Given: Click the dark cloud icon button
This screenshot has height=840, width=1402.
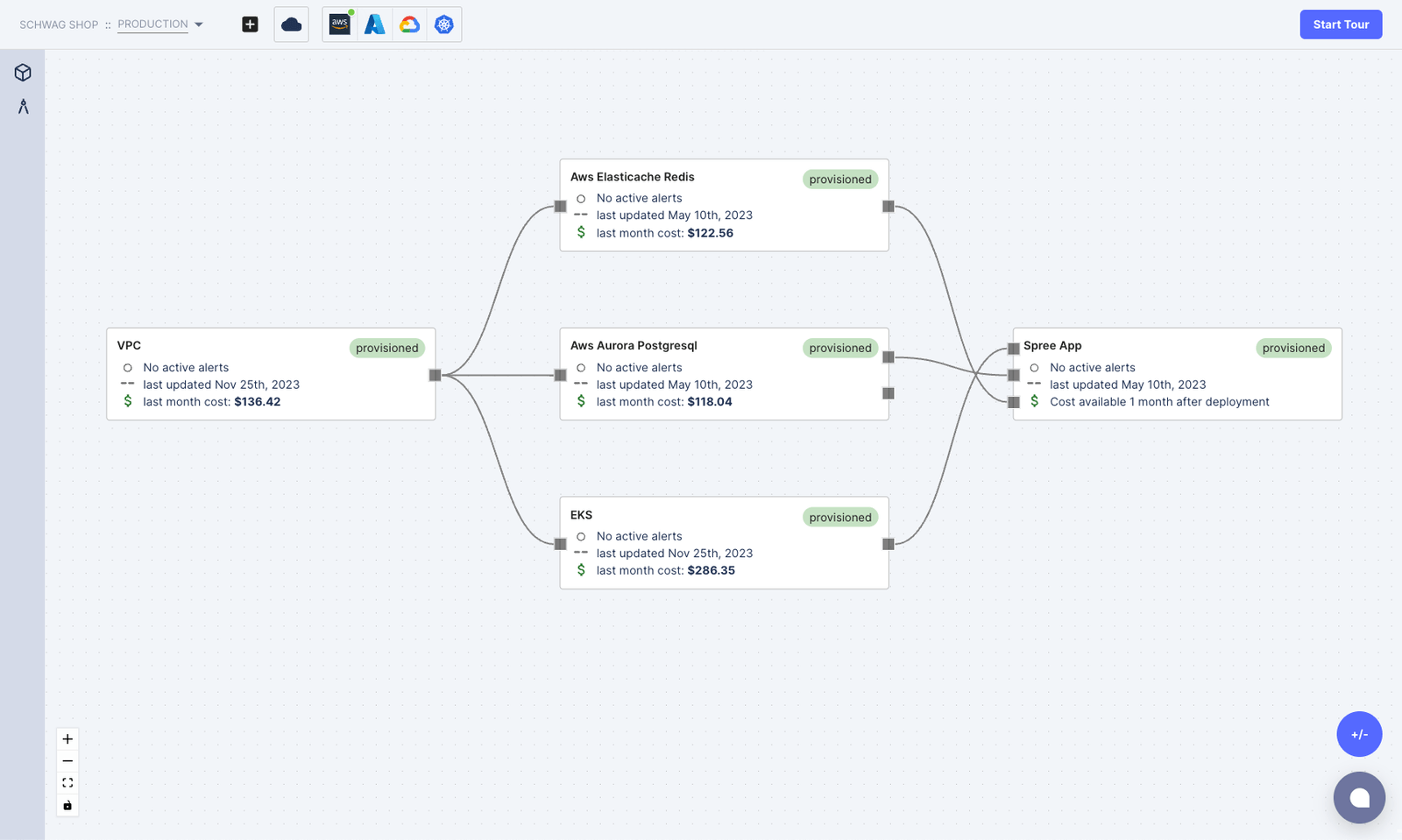Looking at the screenshot, I should [291, 25].
